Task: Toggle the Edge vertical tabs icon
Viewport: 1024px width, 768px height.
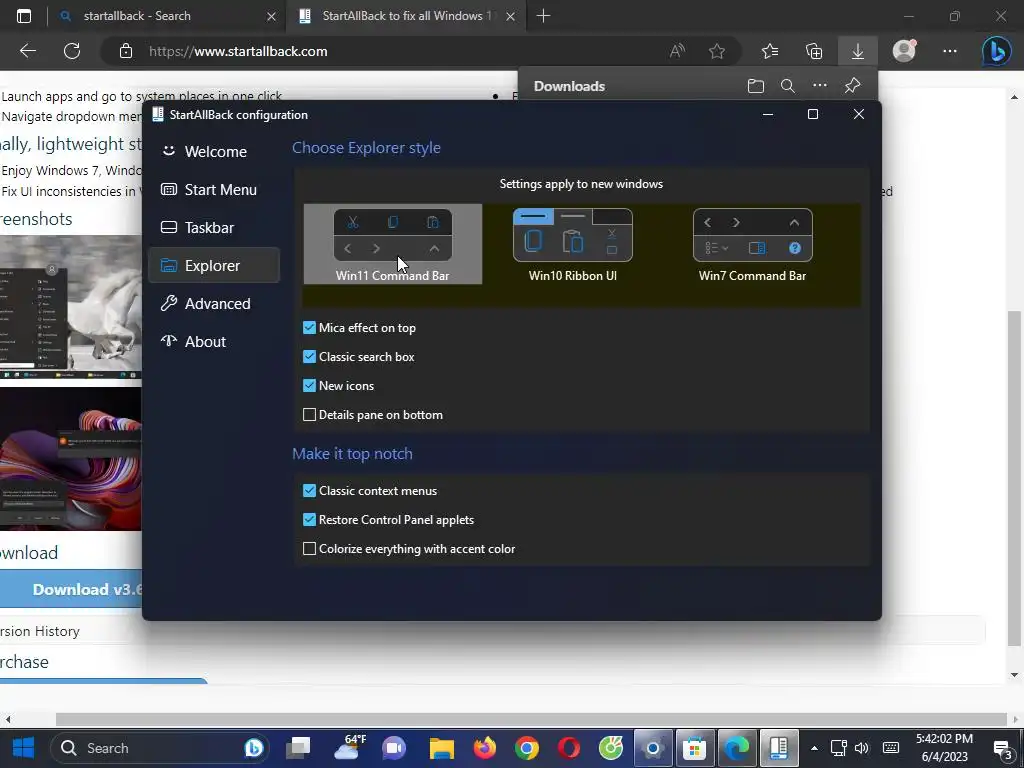Action: pyautogui.click(x=24, y=16)
